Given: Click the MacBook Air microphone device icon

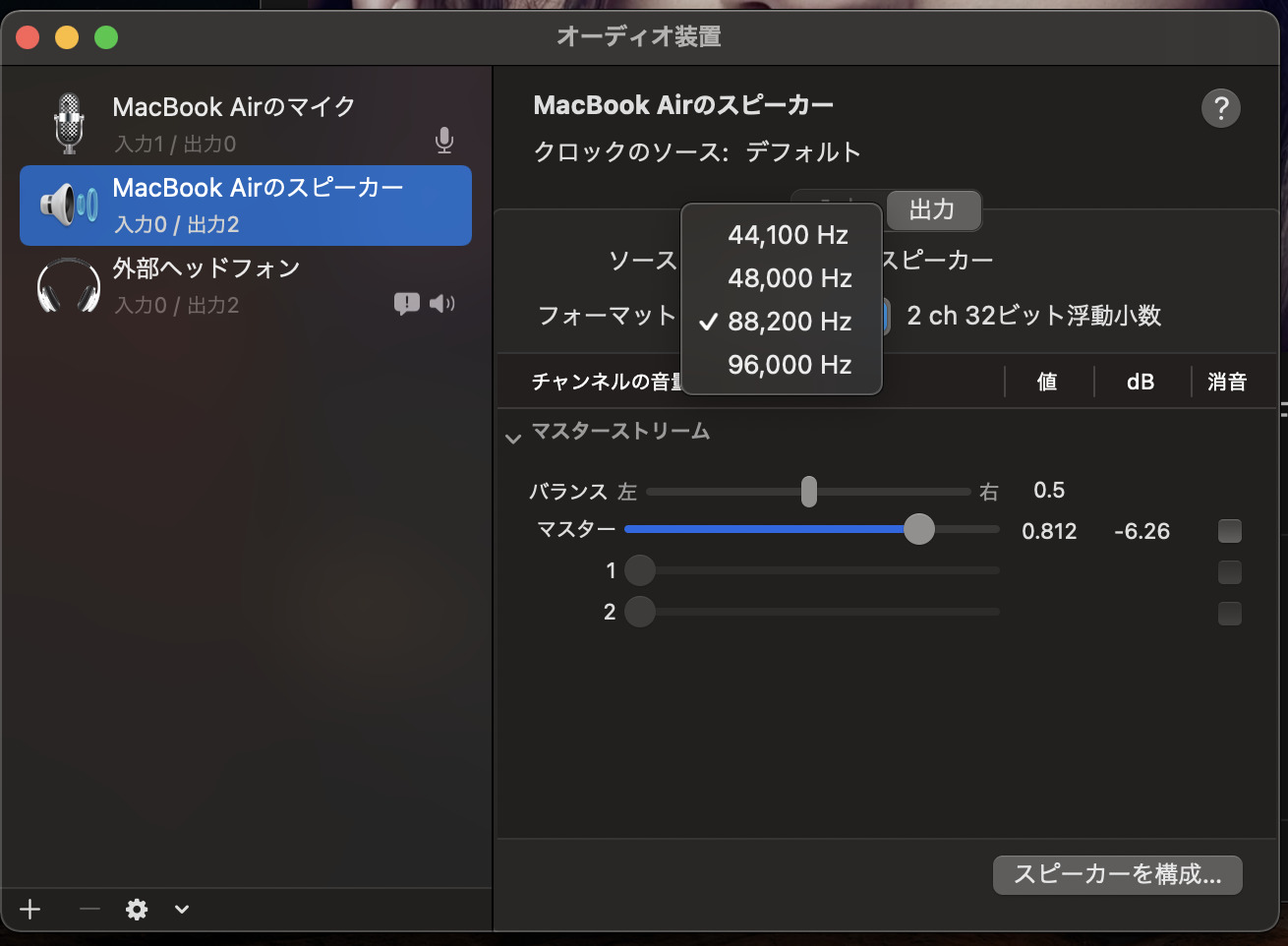Looking at the screenshot, I should coord(69,124).
